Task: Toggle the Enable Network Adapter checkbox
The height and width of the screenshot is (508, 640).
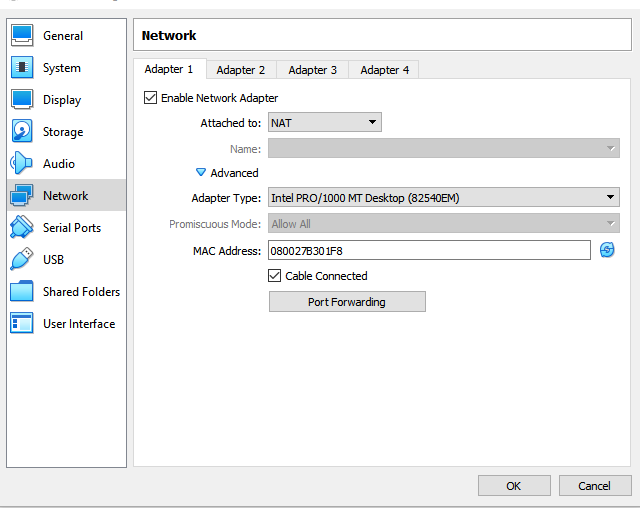Action: 151,98
